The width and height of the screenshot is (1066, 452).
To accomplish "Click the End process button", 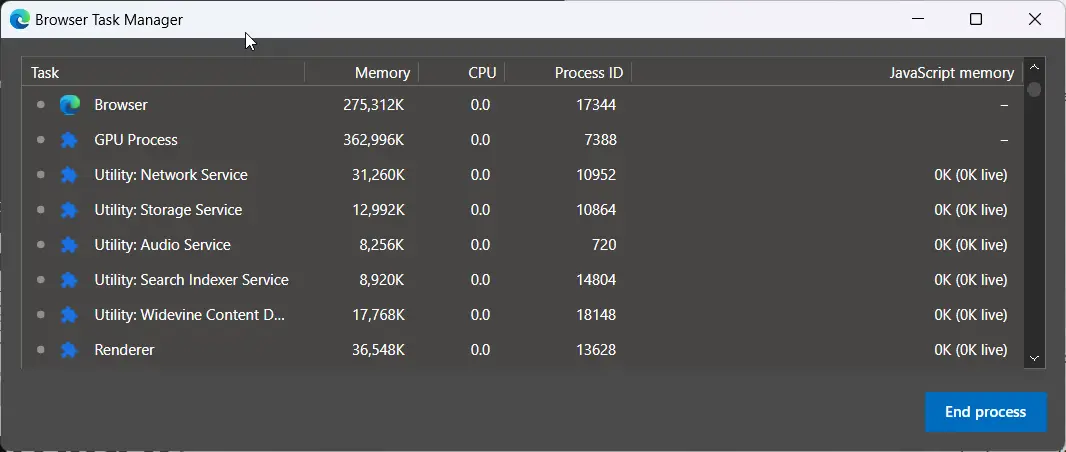I will tap(986, 412).
